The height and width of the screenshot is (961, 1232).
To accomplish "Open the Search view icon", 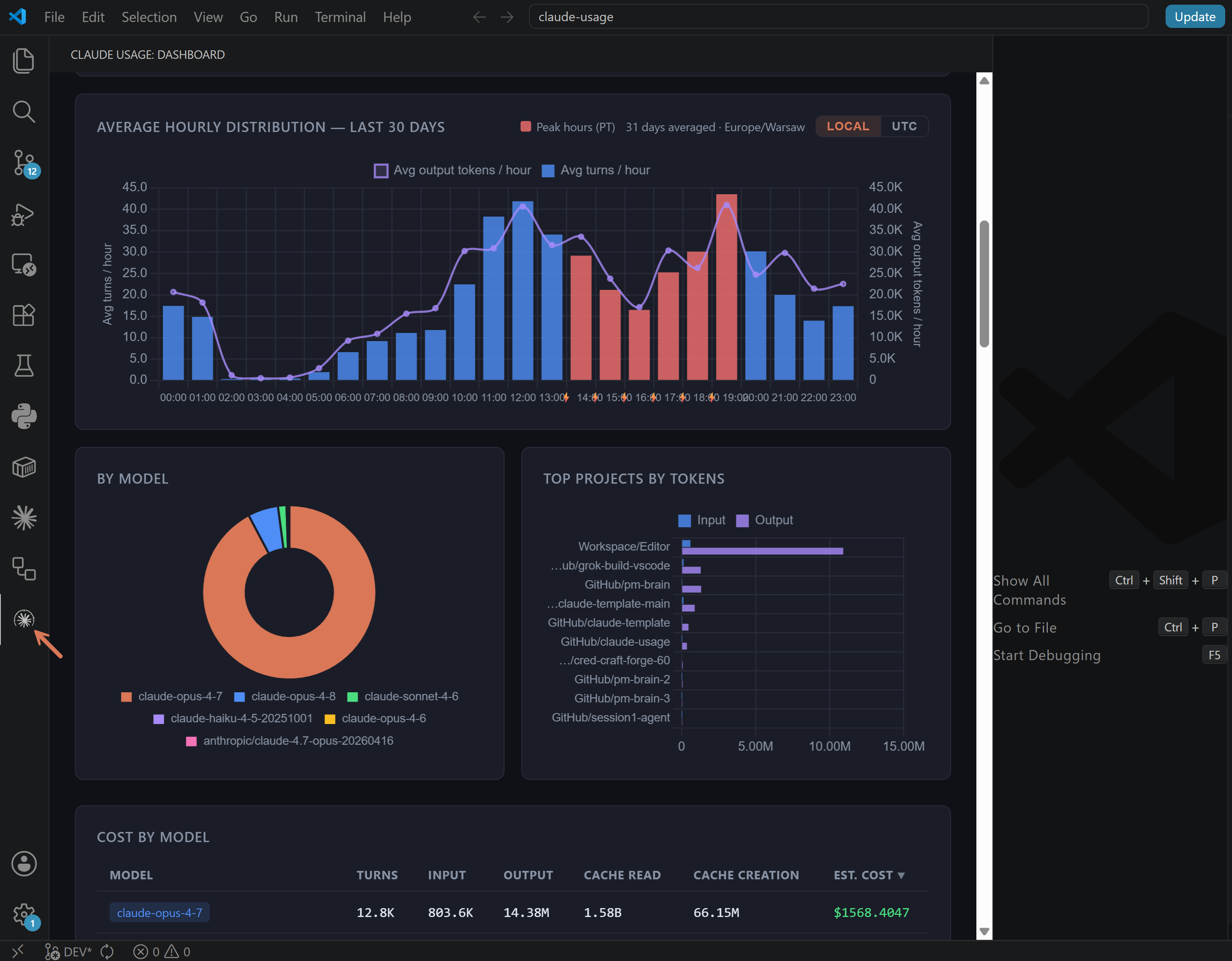I will (x=24, y=112).
